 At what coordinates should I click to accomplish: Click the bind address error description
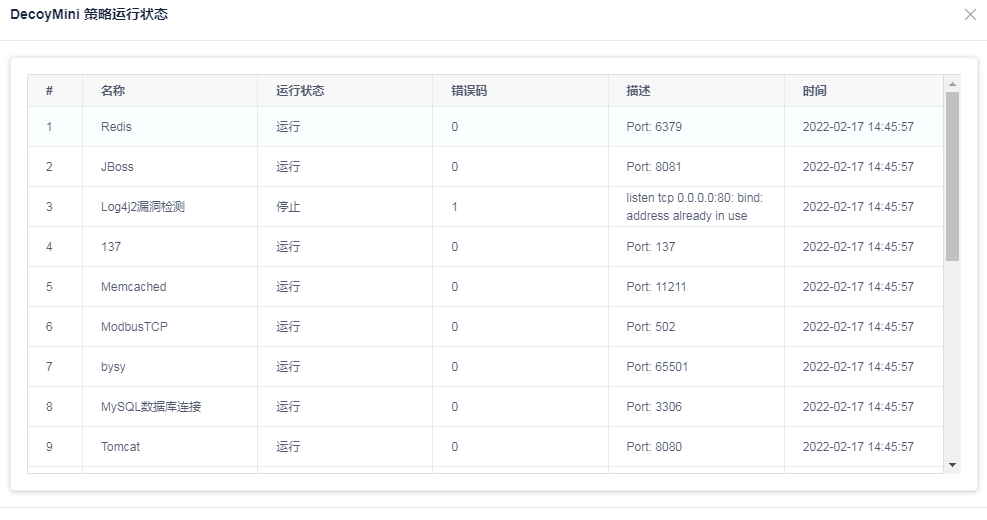point(694,207)
